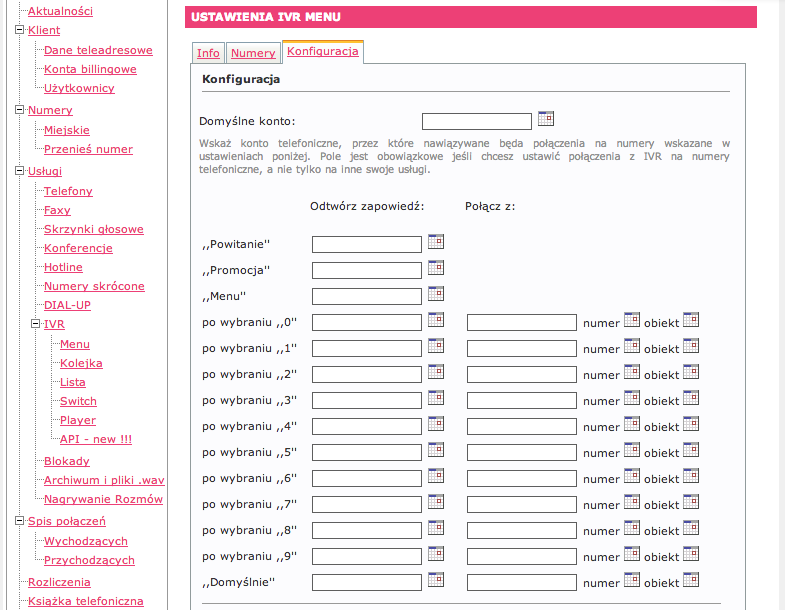Screen dimensions: 785x610
Task: Open Przychodzących call list
Action: [89, 560]
